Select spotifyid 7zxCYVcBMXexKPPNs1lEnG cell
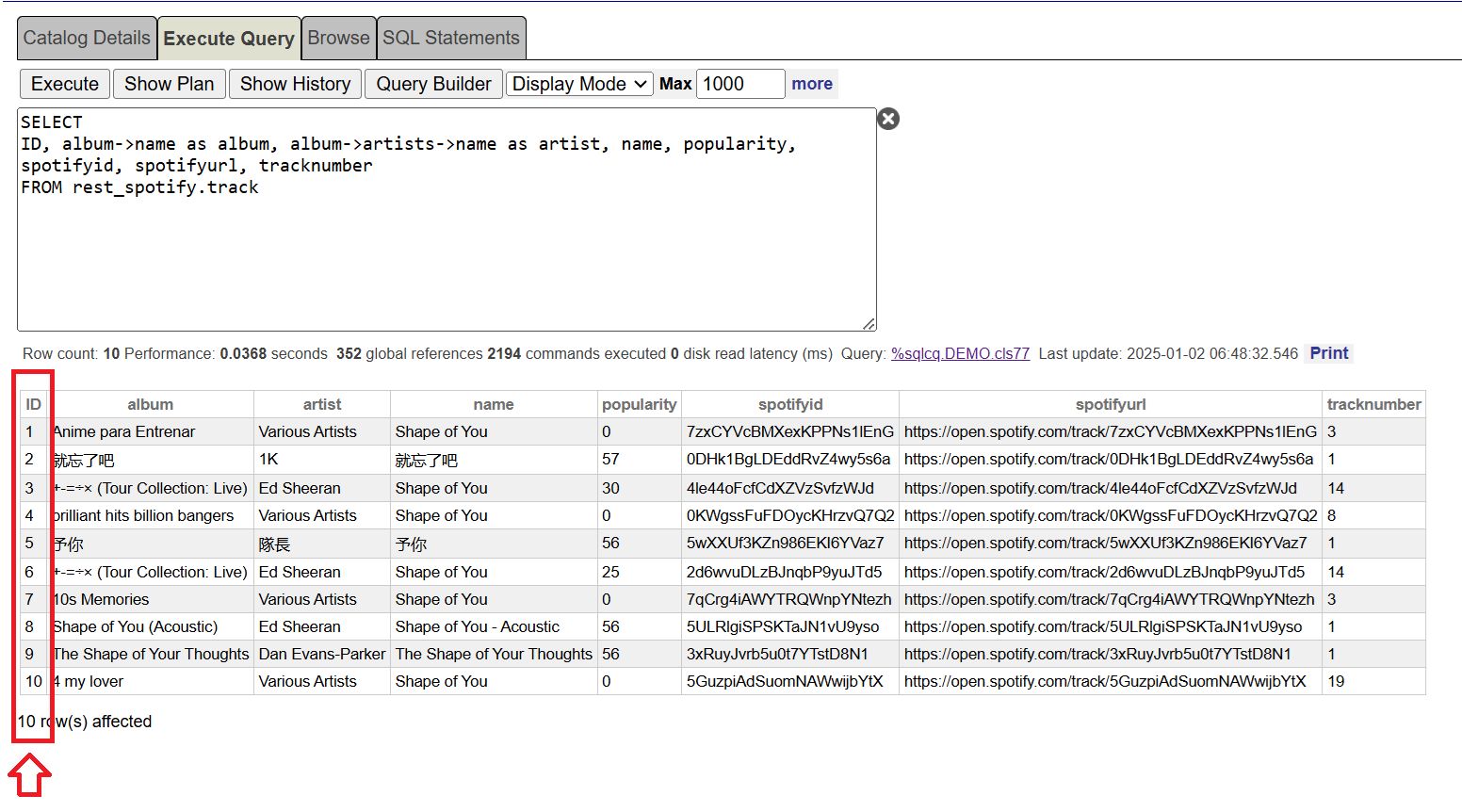 (x=790, y=431)
